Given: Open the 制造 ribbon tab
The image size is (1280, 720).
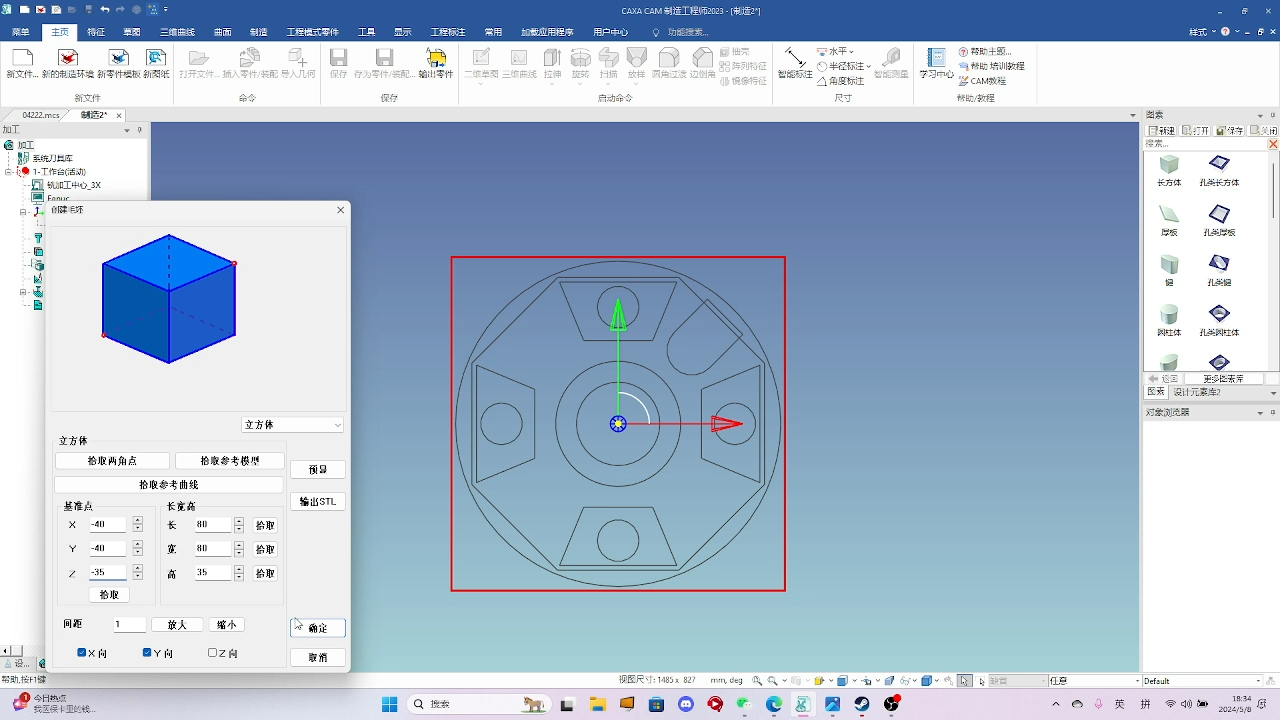Looking at the screenshot, I should click(259, 32).
